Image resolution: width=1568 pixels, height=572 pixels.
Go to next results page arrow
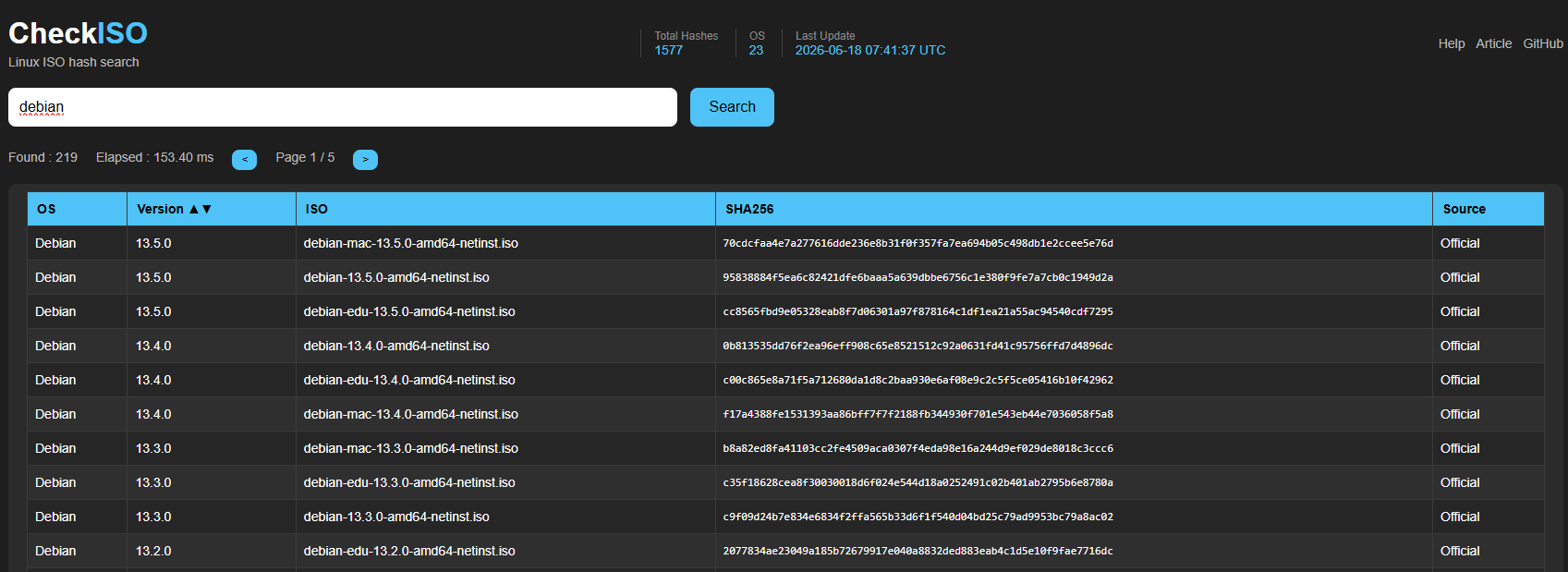click(365, 159)
